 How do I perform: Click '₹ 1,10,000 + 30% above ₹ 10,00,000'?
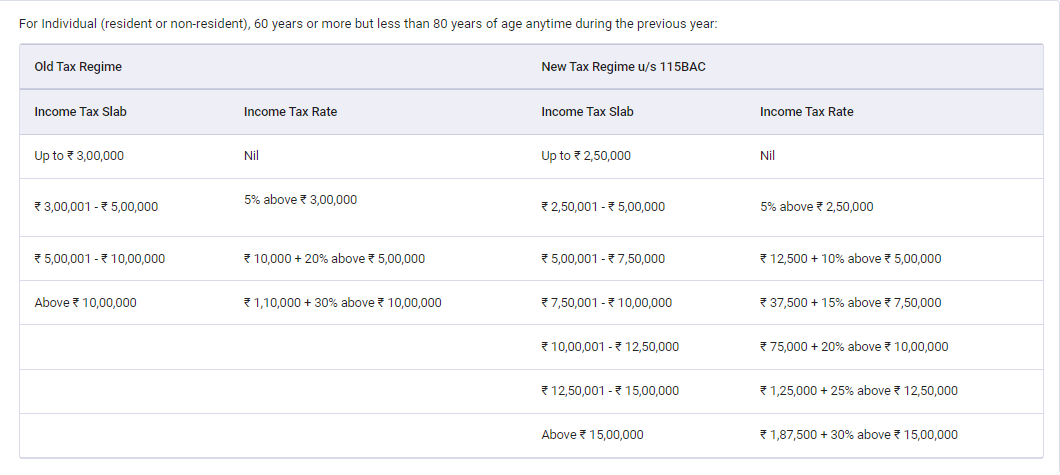342,303
